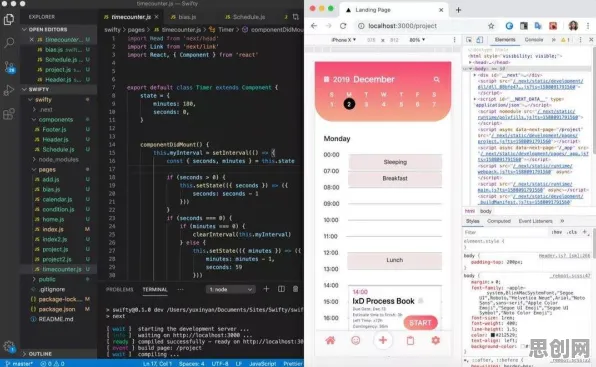Viewport: 596px width, 367px height.
Task: Open the VS Code Explorer view icon
Action: (9, 19)
